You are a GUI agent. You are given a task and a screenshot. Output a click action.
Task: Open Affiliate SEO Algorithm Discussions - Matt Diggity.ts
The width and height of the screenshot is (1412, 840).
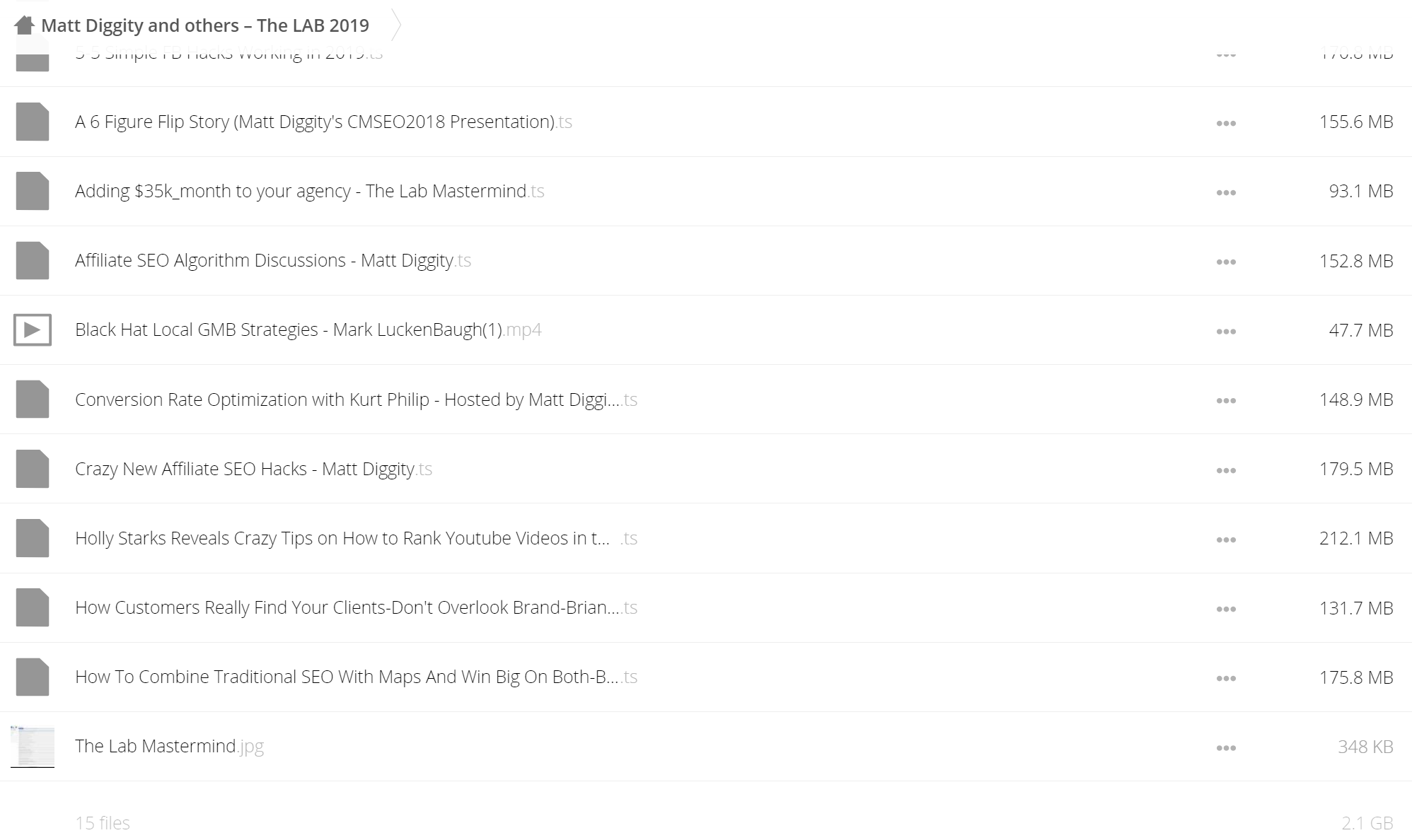pos(273,260)
